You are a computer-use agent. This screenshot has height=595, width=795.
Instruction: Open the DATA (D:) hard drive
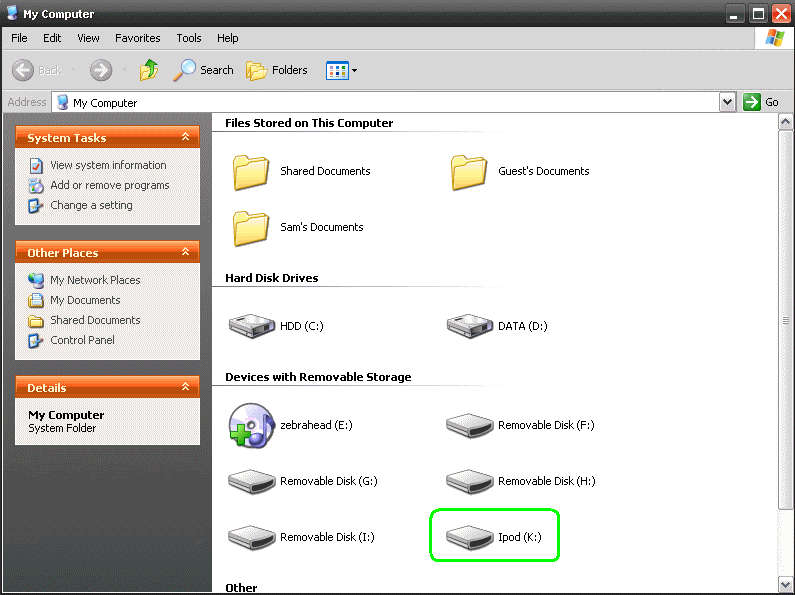470,325
